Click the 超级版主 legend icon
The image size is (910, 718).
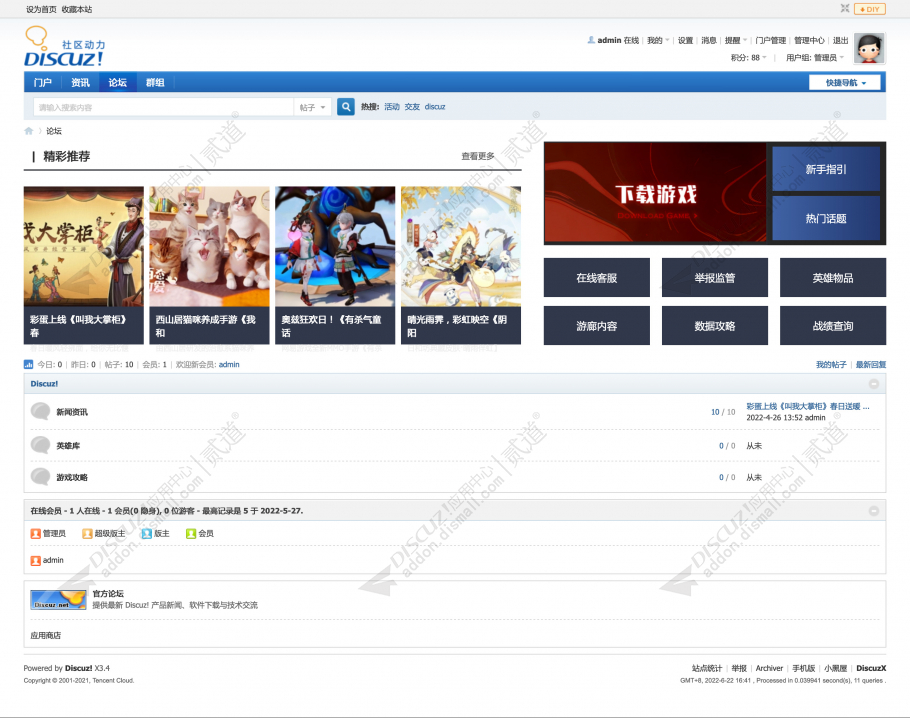click(87, 533)
